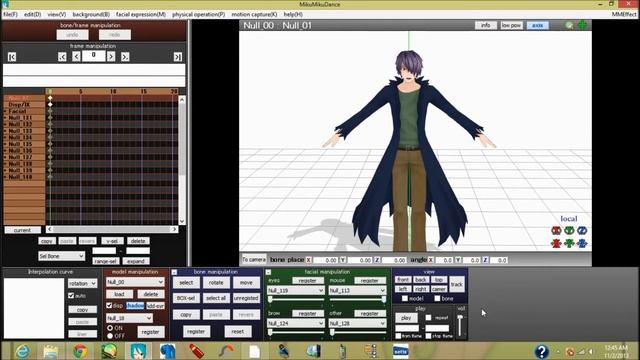640x360 pixels.
Task: Click the bone rotate button
Action: tap(216, 282)
